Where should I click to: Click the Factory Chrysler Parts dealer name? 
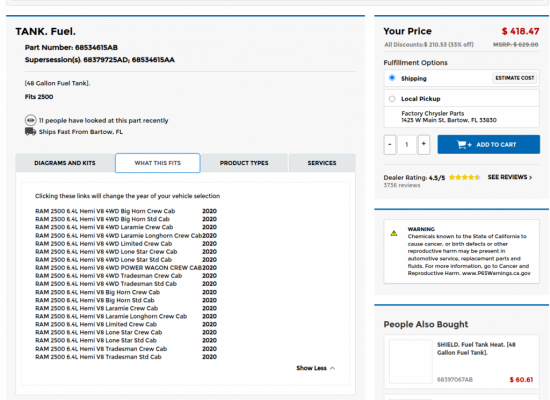[x=432, y=114]
